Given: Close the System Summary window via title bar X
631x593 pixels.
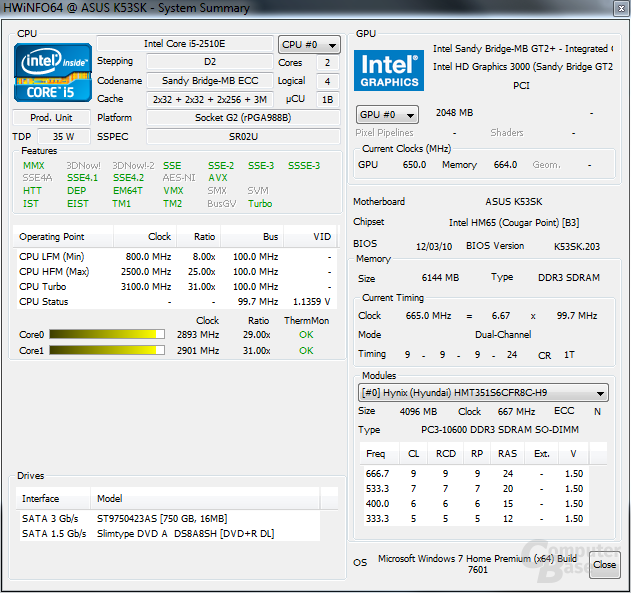Looking at the screenshot, I should coord(621,8).
